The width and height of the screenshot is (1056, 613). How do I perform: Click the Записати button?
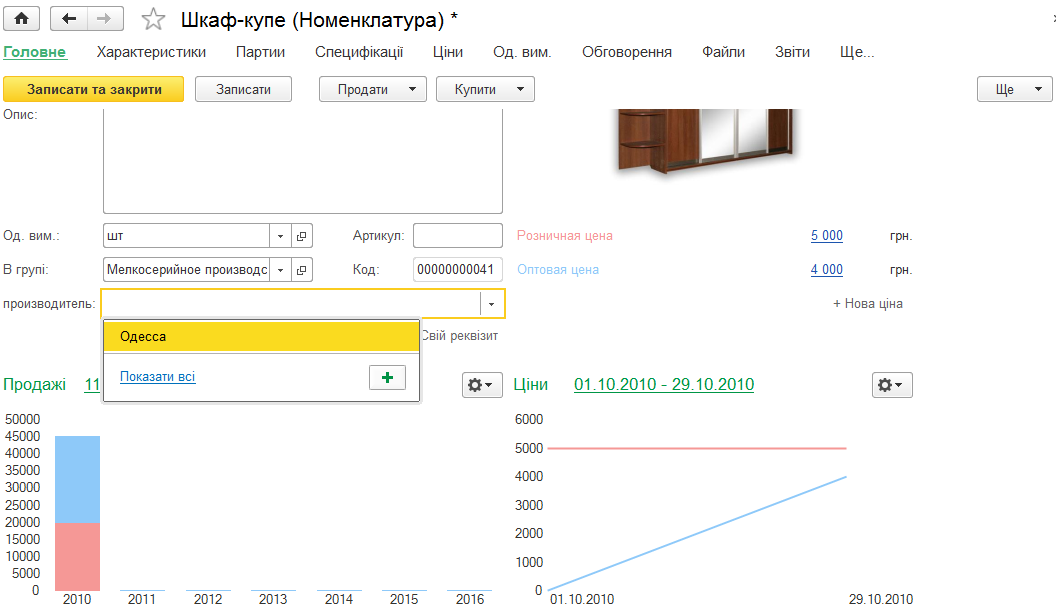coord(243,90)
